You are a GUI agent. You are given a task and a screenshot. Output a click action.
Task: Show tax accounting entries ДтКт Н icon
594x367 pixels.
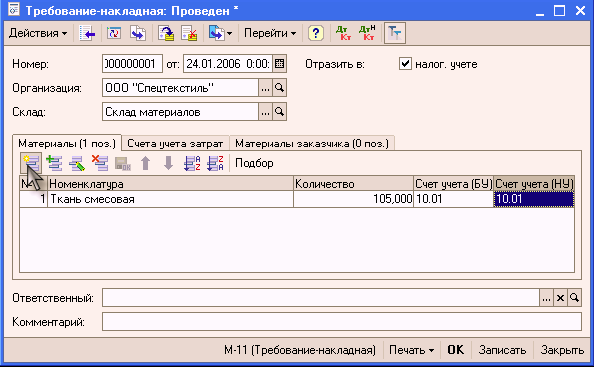(x=367, y=33)
